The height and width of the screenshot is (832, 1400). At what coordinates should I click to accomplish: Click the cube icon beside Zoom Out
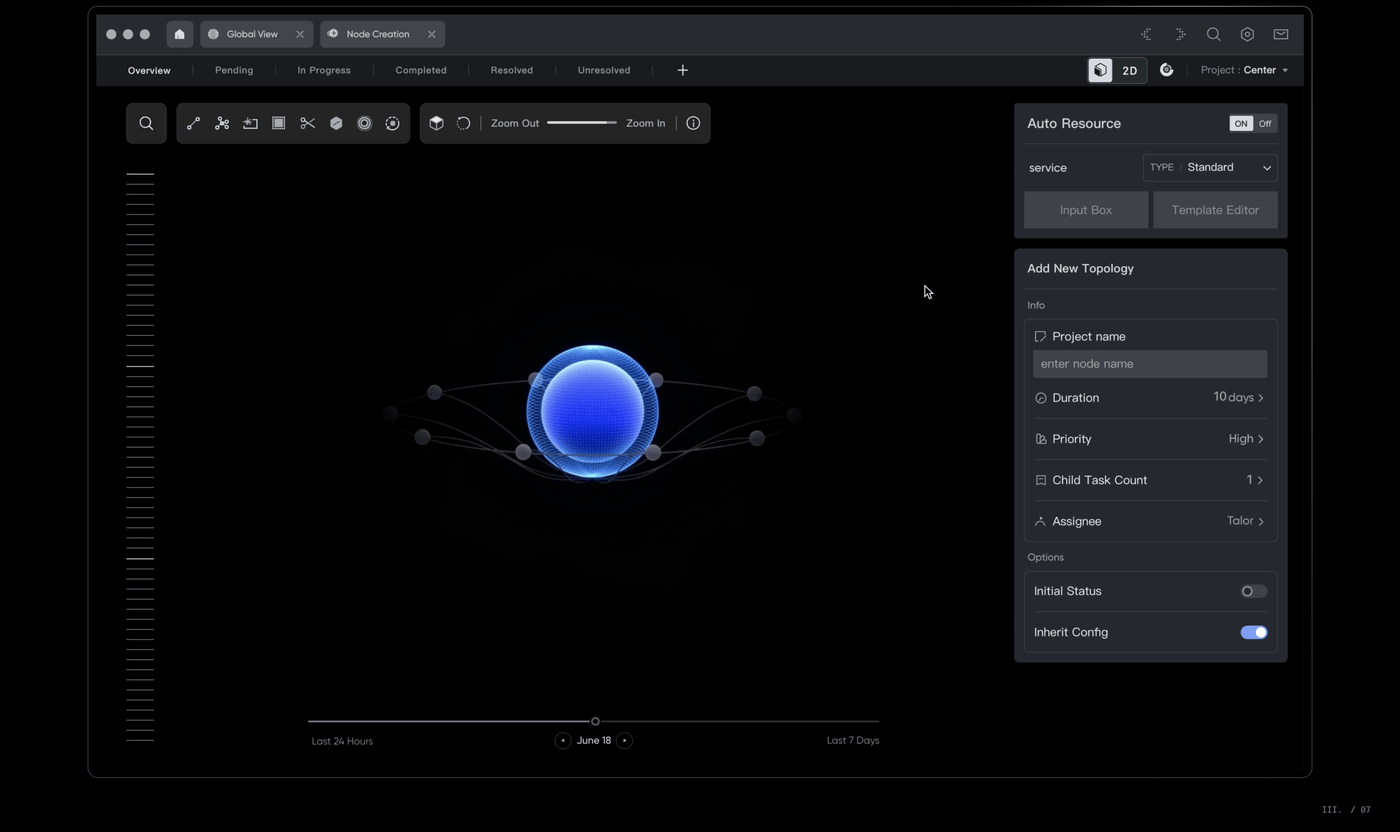(436, 123)
